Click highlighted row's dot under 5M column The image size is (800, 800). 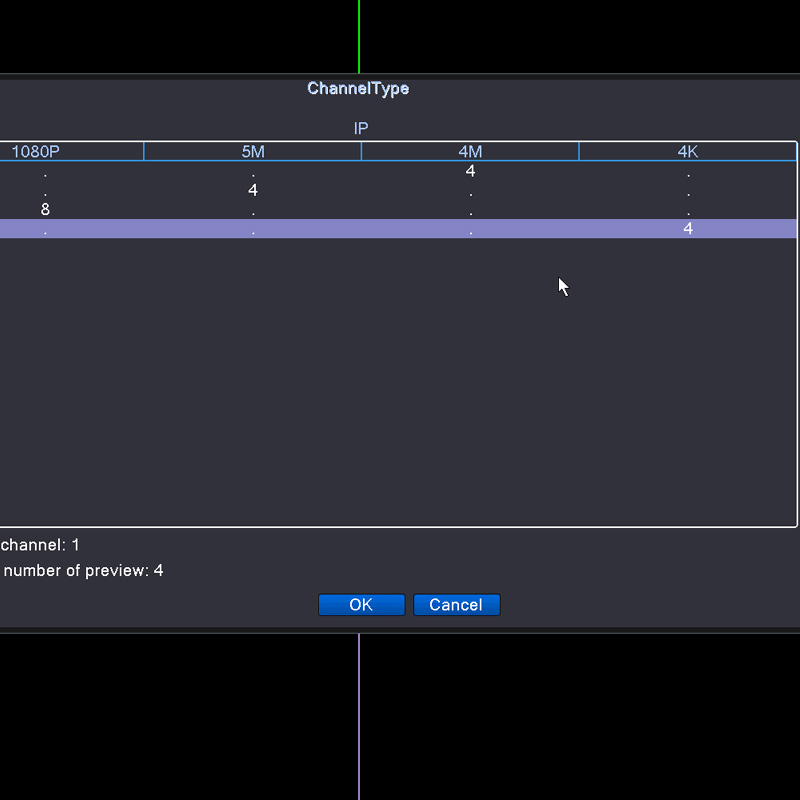253,230
